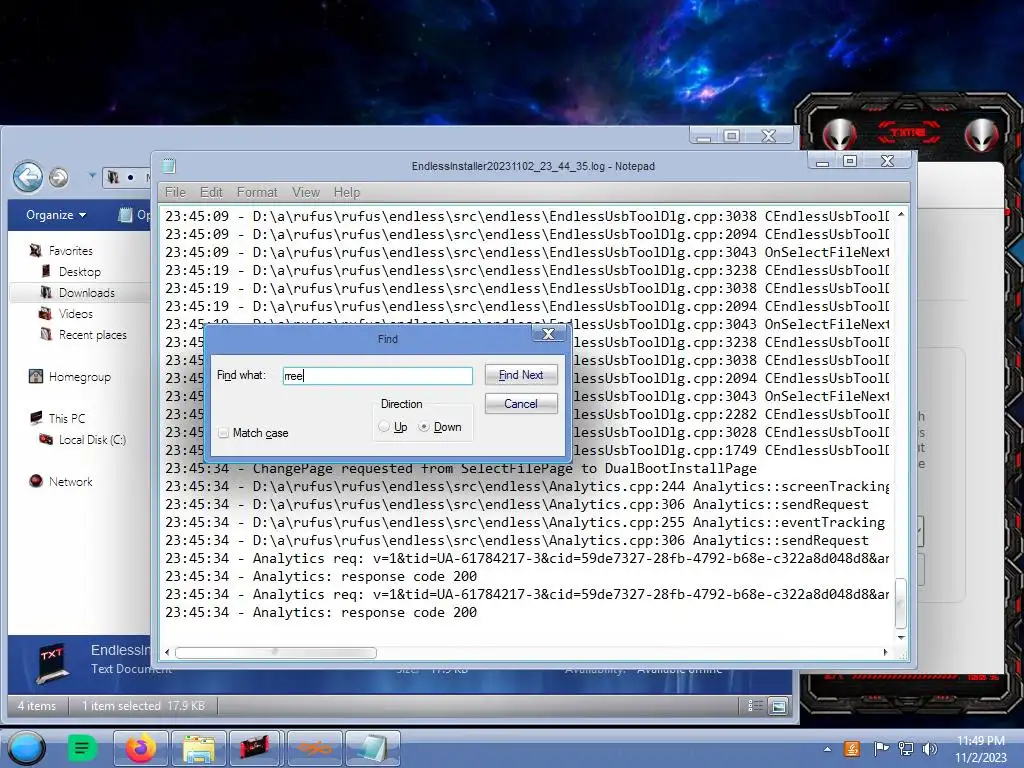Click Notepad vertical scrollbar up arrow
Viewport: 1024px width, 768px height.
point(901,214)
